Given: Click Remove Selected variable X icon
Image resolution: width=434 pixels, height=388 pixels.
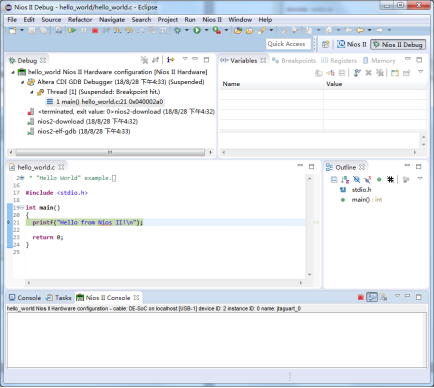Looking at the screenshot, I should pos(368,72).
